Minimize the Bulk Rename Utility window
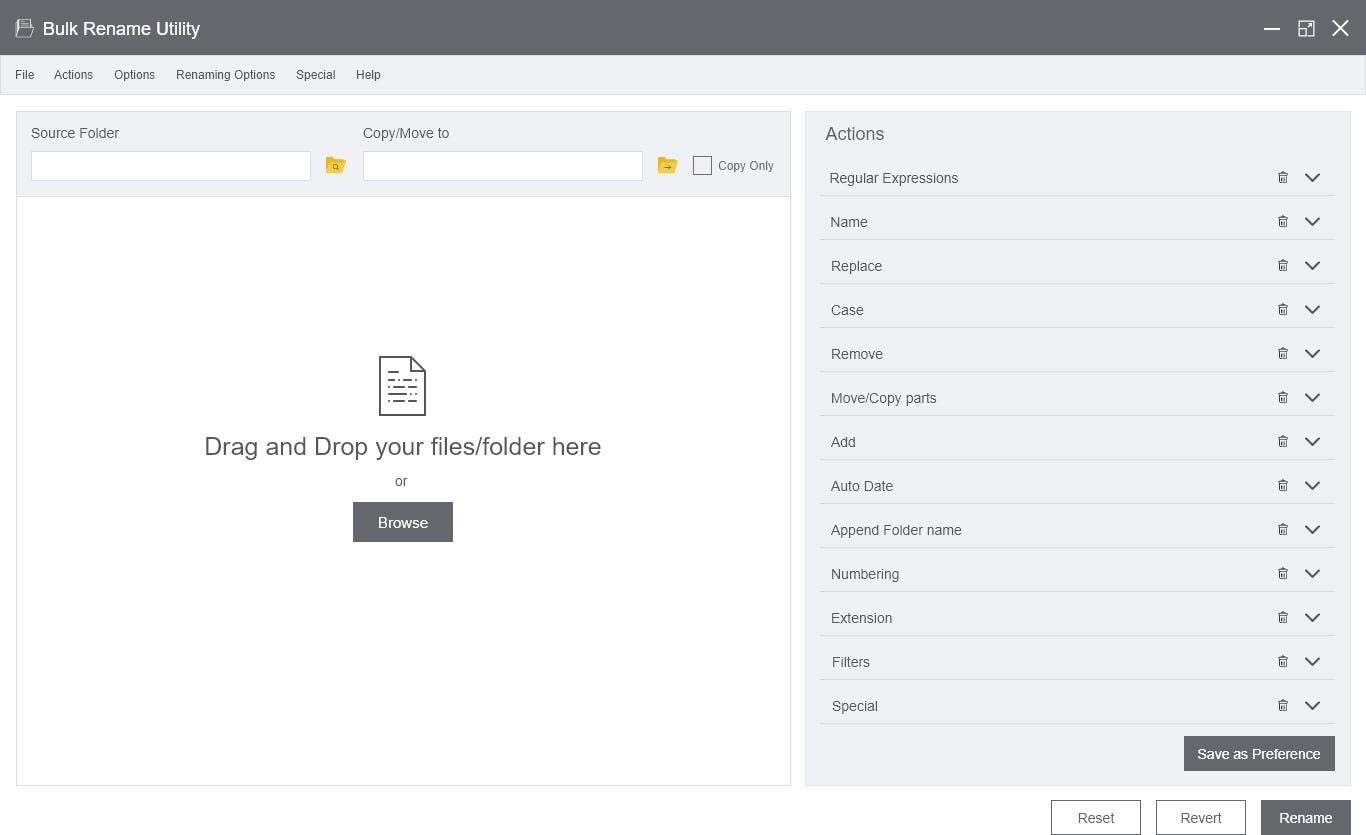Viewport: 1366px width, 835px height. pyautogui.click(x=1272, y=28)
